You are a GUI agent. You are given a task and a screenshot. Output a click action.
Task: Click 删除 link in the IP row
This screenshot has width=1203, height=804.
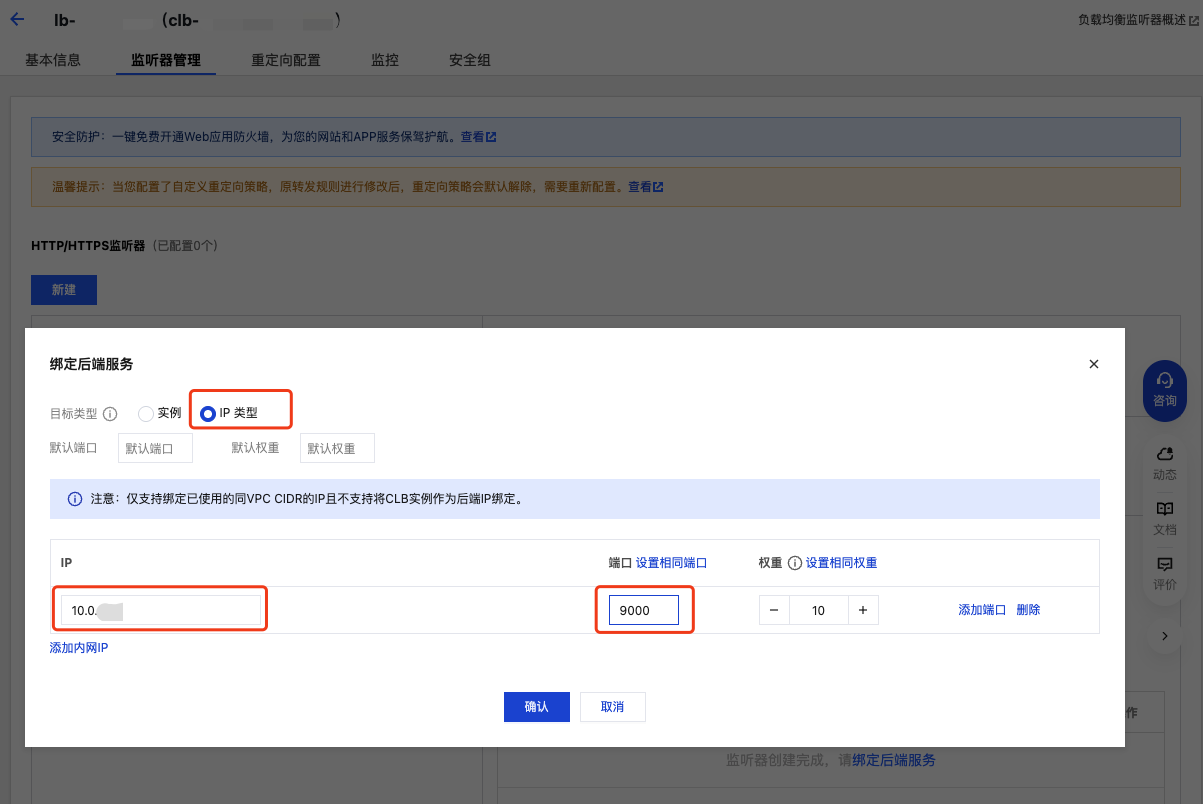[x=1028, y=609]
